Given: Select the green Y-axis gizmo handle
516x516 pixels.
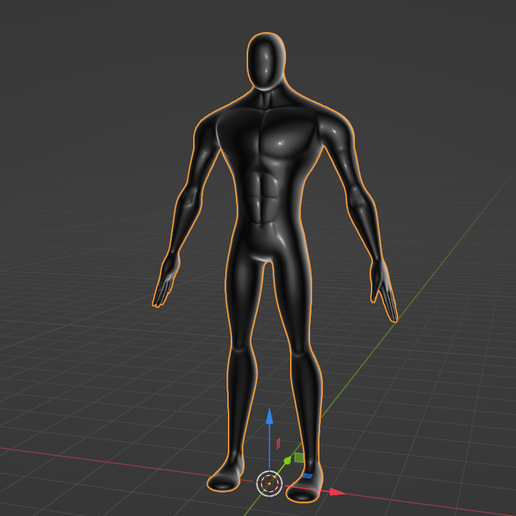Looking at the screenshot, I should [x=287, y=461].
